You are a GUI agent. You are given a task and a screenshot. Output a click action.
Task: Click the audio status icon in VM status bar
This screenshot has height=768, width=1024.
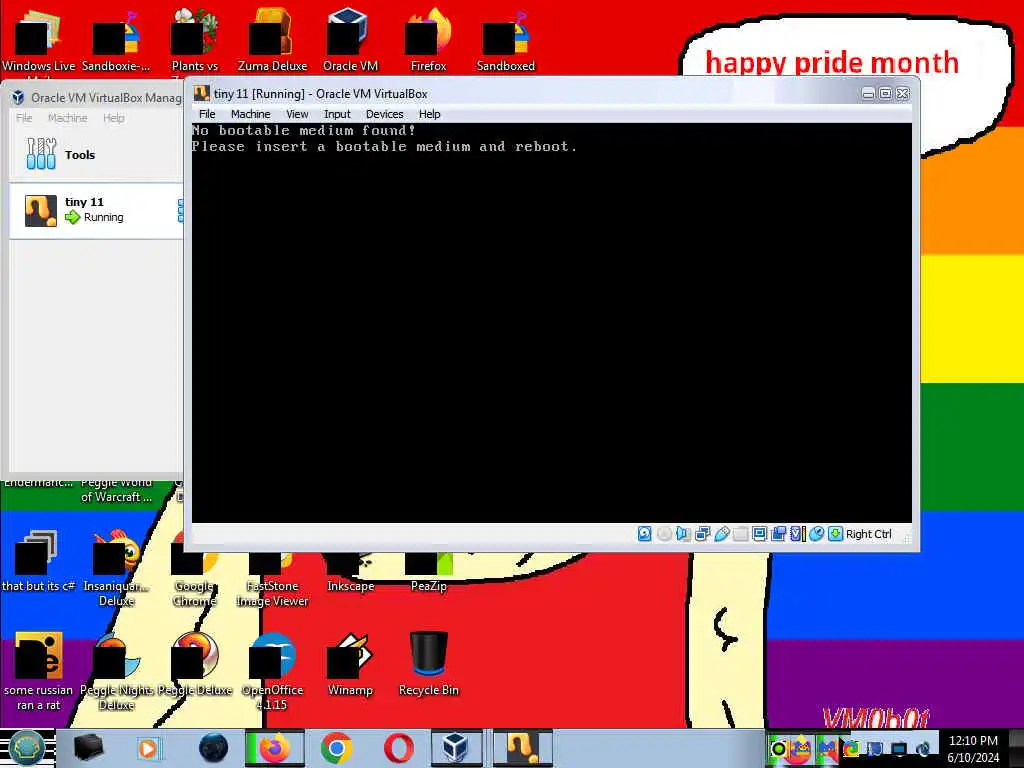683,534
